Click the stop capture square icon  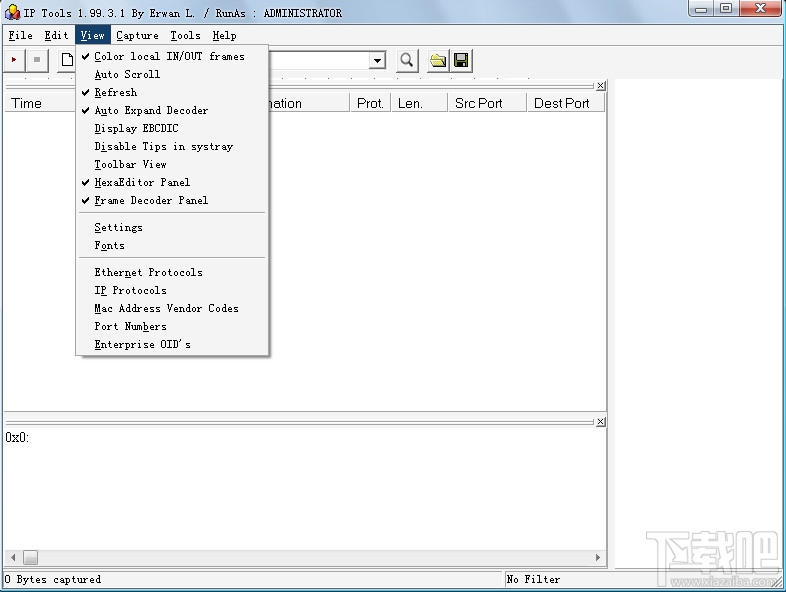(37, 60)
